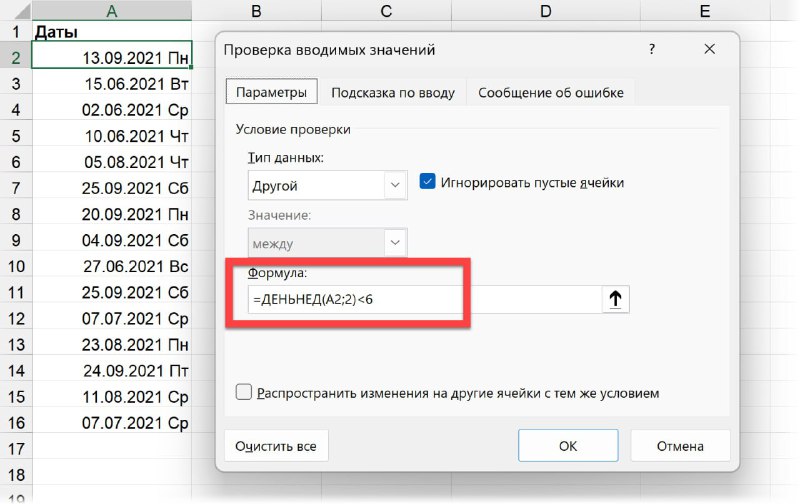Select cell with '11.08.2021 Ср'

[112, 396]
